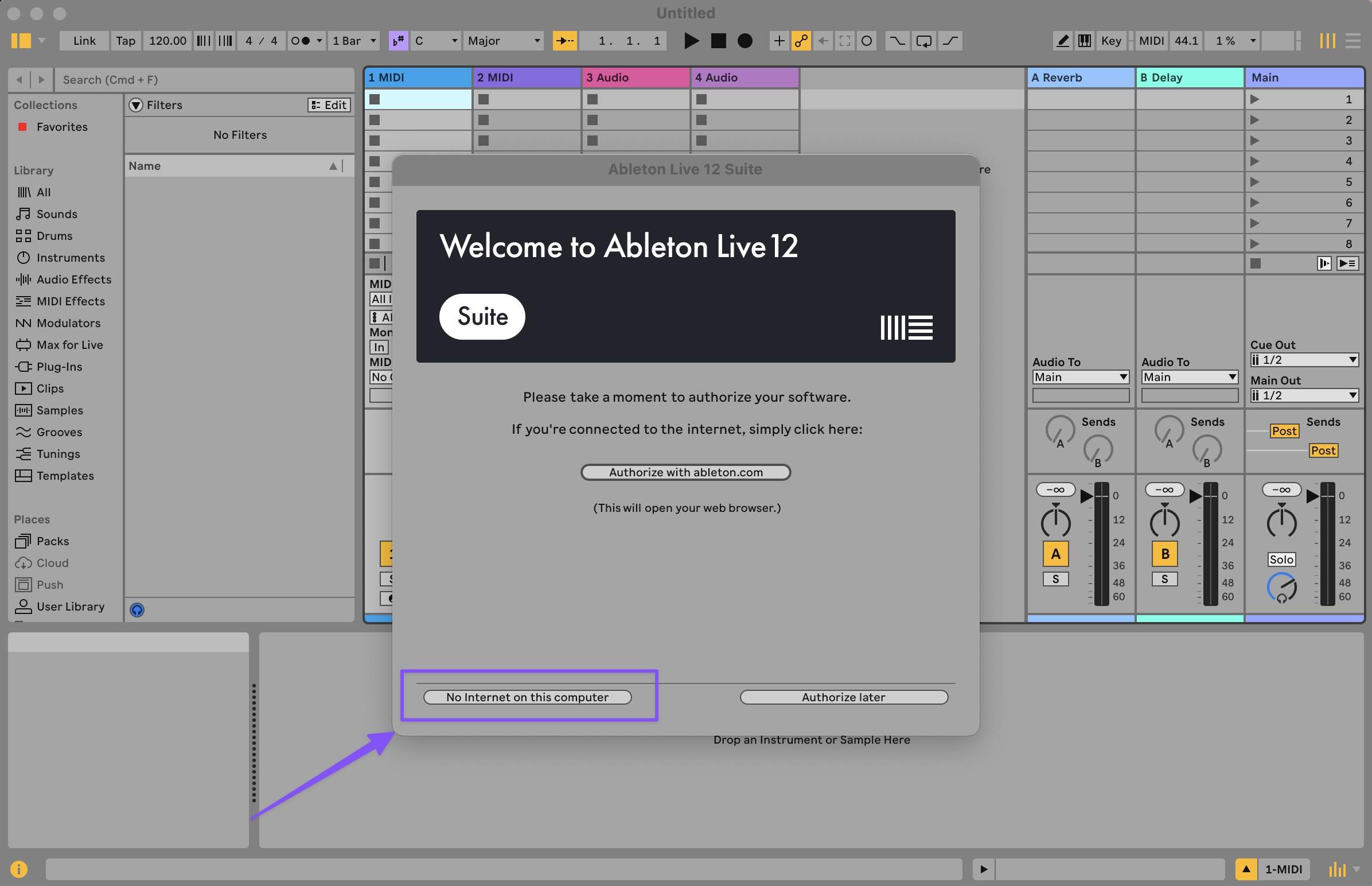Select the 3 Audio track header
Screen dimensions: 1372x886
pyautogui.click(x=635, y=77)
